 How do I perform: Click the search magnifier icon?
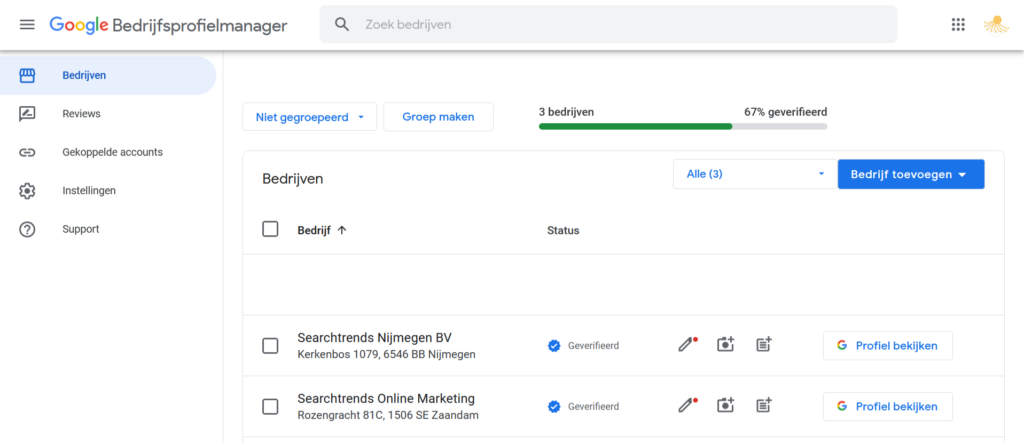click(342, 24)
